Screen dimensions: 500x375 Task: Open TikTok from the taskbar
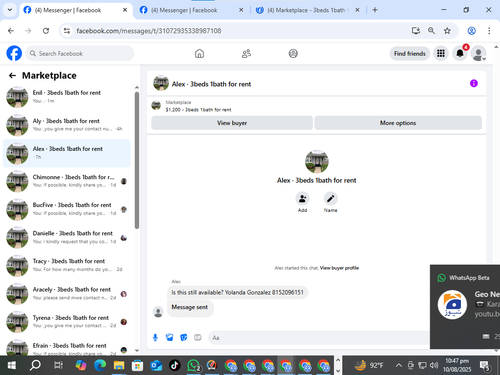[174, 366]
